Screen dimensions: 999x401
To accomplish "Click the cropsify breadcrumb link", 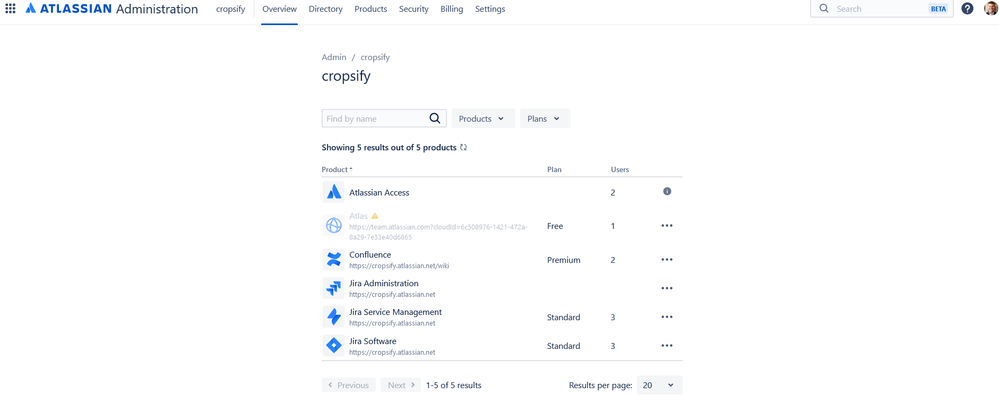I will click(375, 57).
